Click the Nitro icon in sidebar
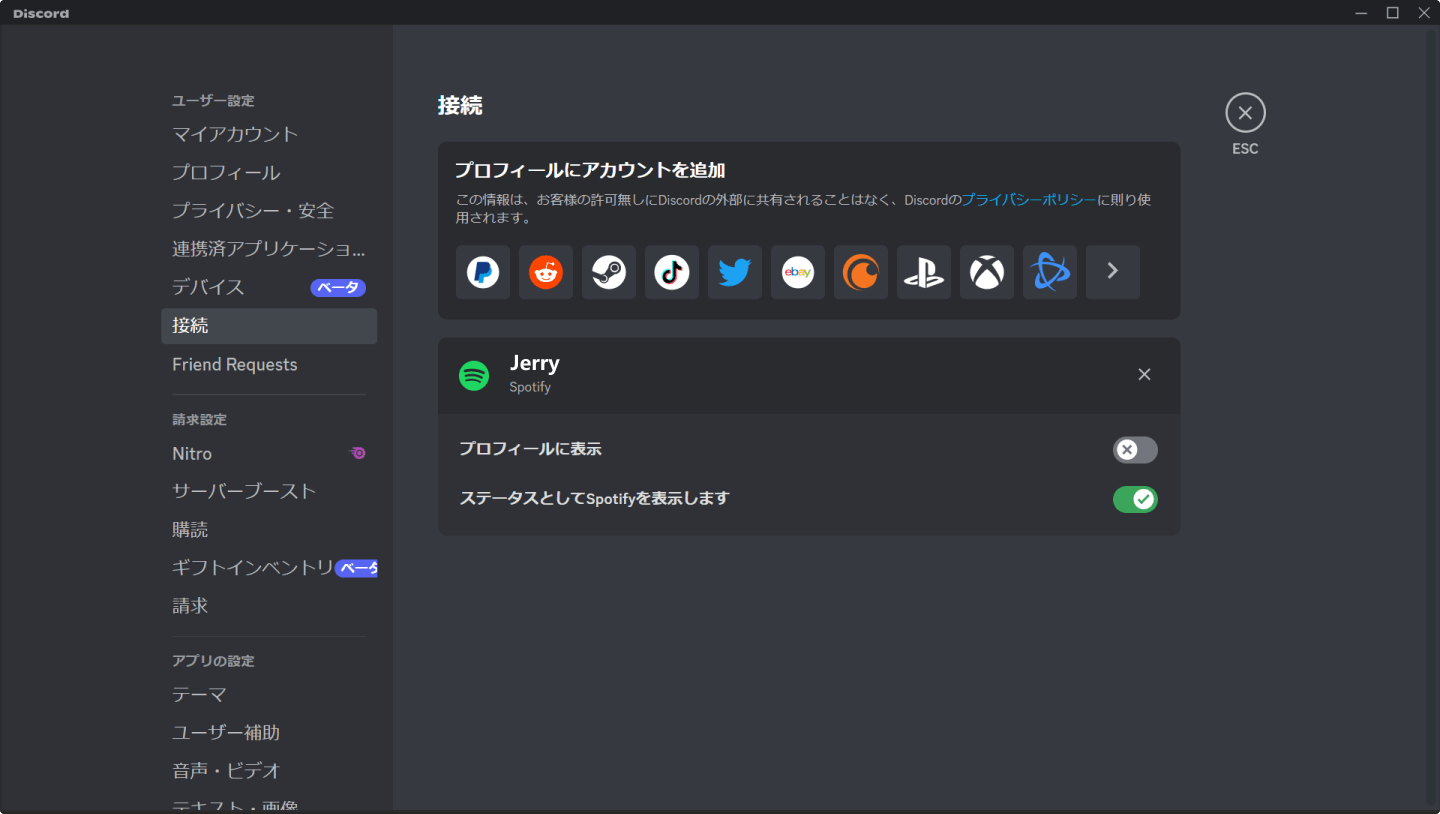1440x814 pixels. 357,453
